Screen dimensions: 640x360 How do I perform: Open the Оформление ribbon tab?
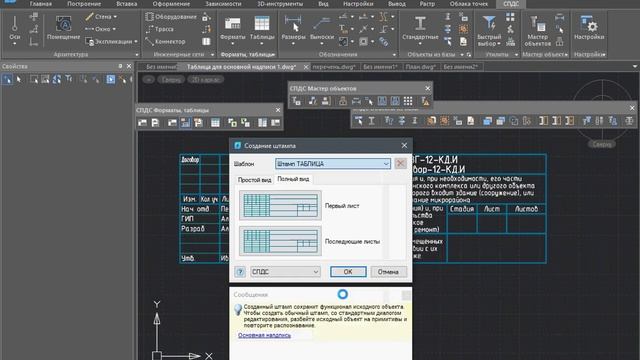pos(171,4)
